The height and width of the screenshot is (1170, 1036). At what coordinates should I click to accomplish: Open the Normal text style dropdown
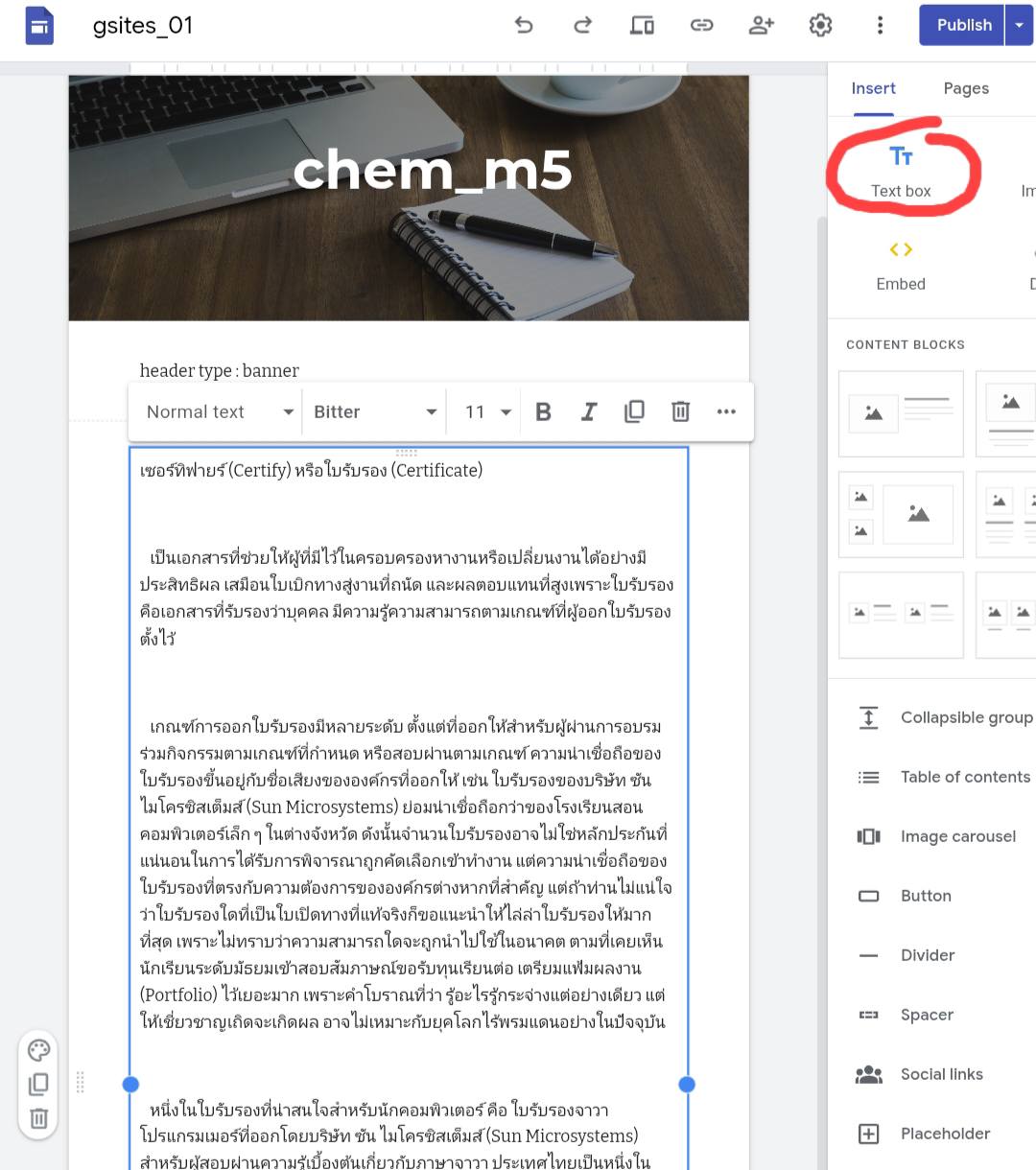(220, 411)
